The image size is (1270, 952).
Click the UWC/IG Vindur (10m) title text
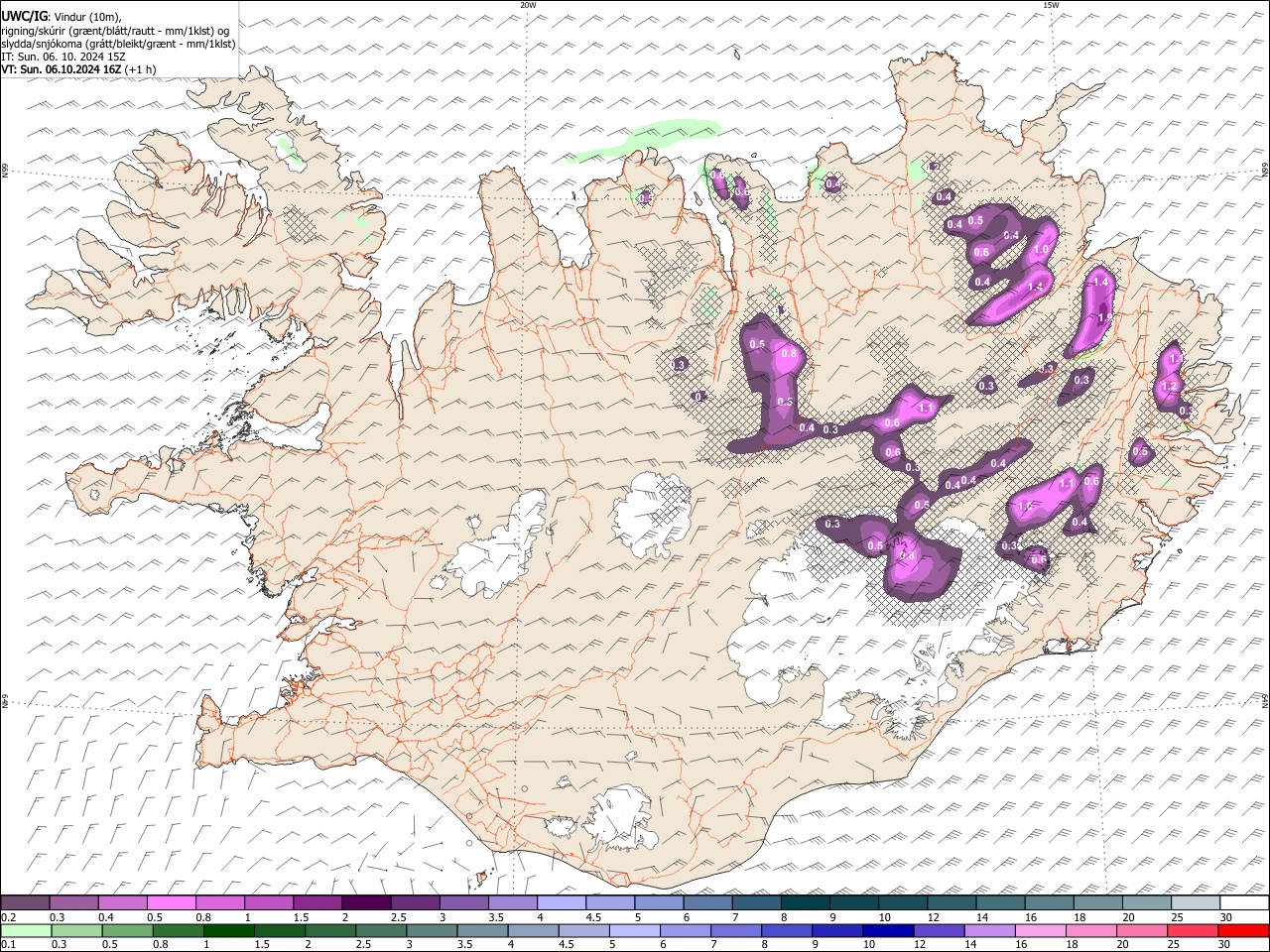62,16
